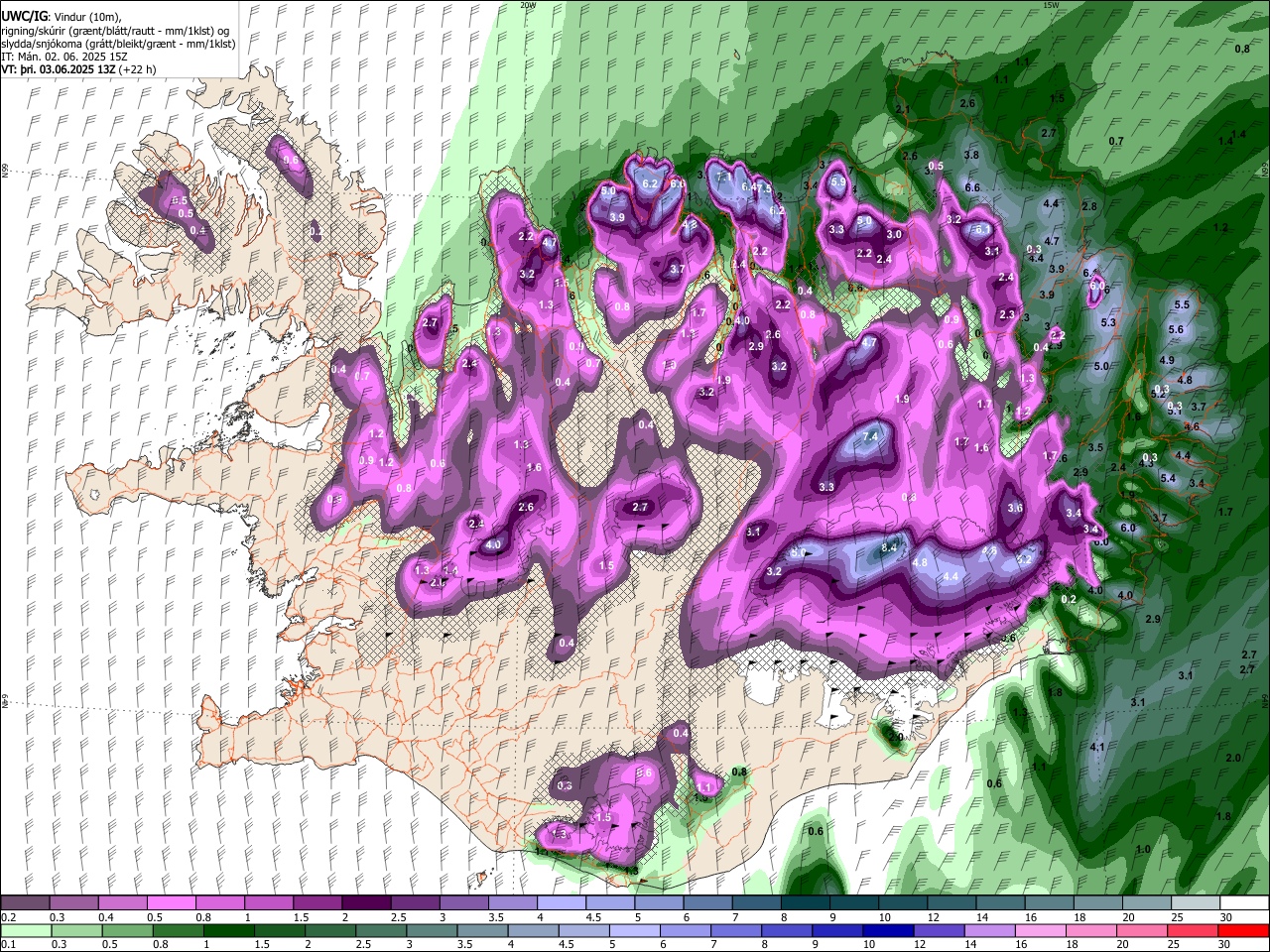The width and height of the screenshot is (1270, 952).
Task: Click the '15W' longitude label at the top edge
Action: (x=1051, y=5)
